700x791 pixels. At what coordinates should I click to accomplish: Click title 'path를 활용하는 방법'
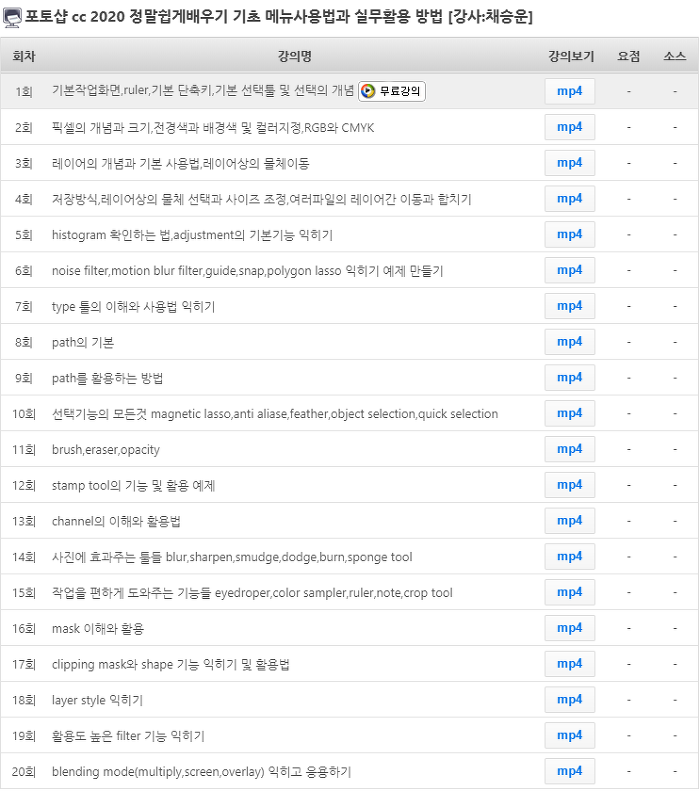[107, 378]
